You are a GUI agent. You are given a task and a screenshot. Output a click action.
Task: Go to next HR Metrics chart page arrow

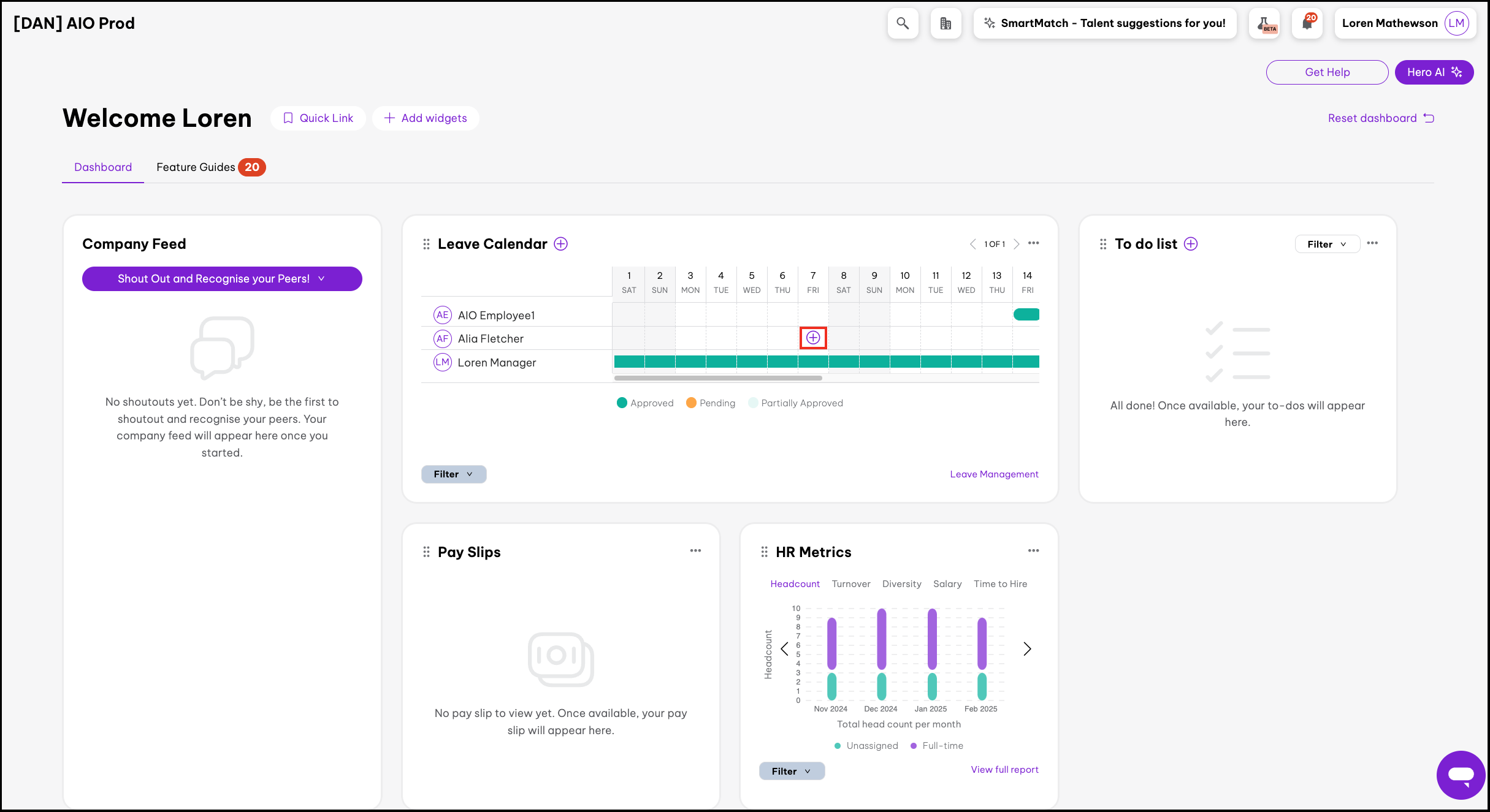pos(1027,648)
